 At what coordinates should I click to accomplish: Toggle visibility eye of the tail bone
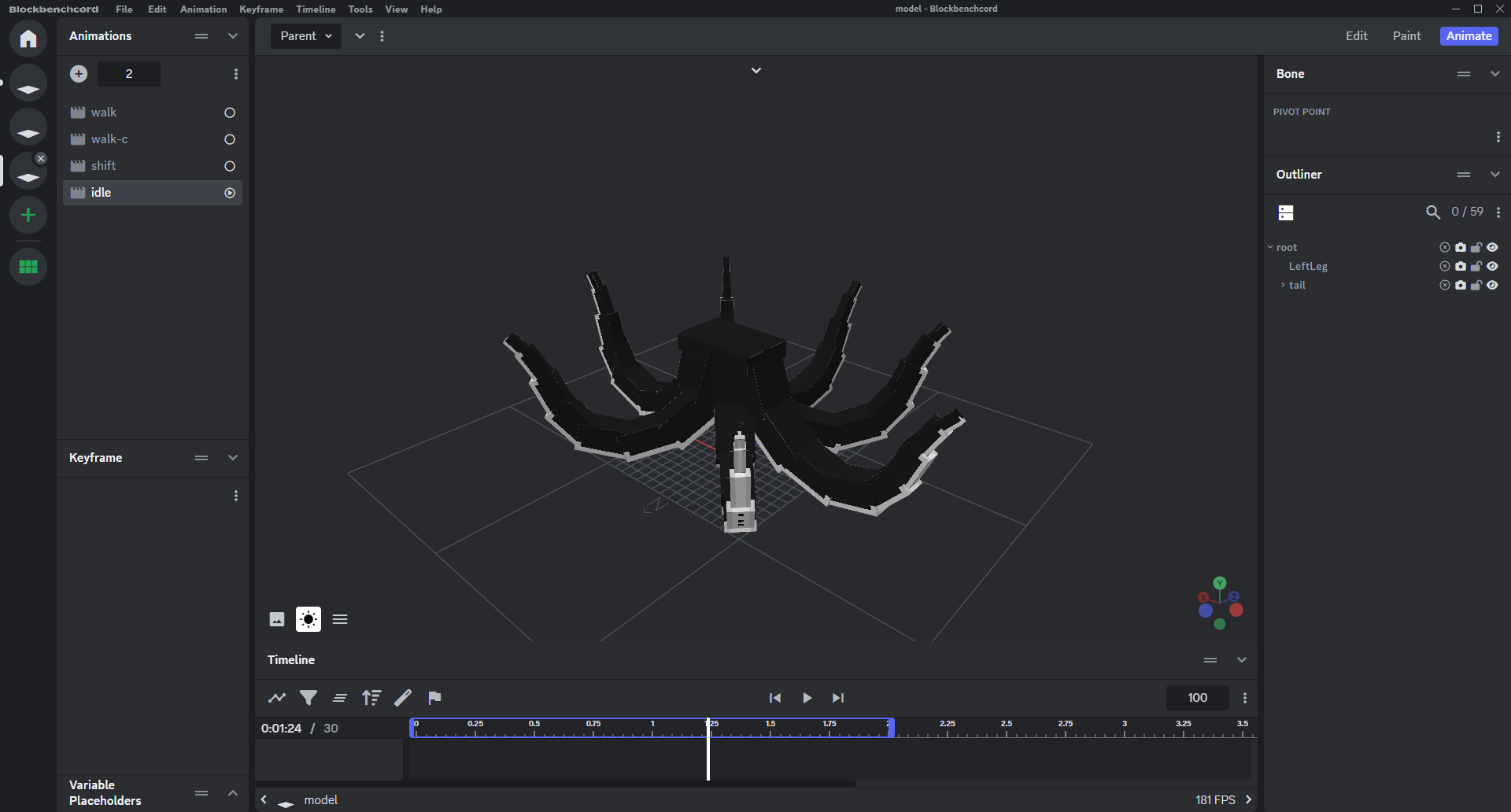pos(1492,286)
